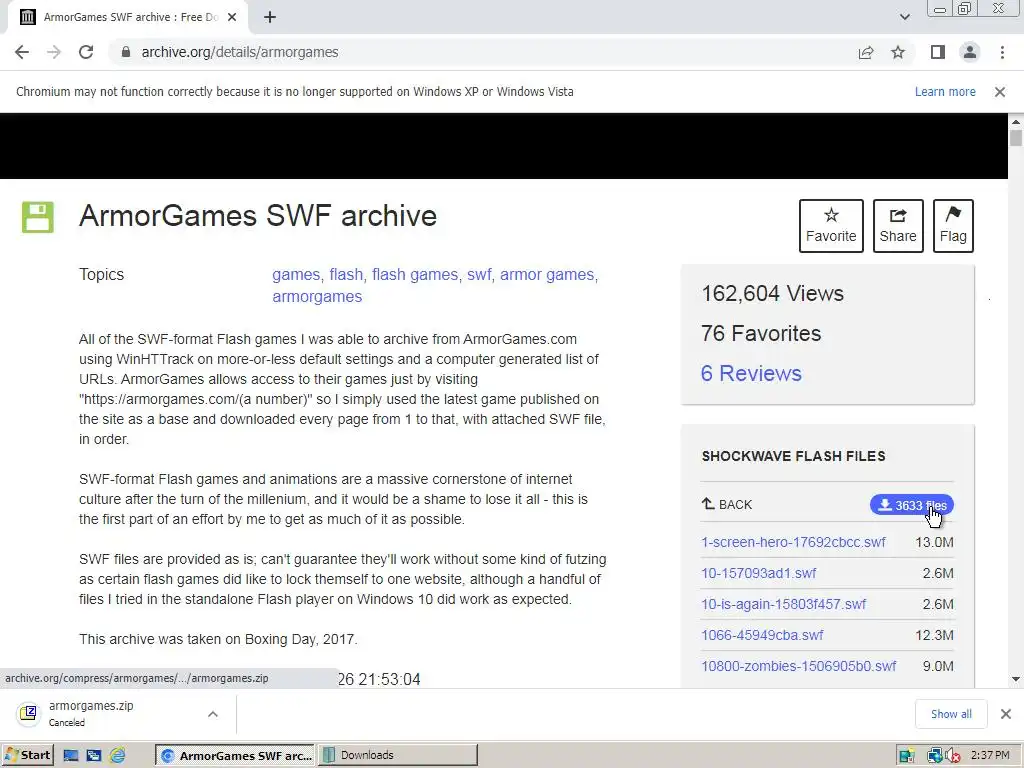This screenshot has width=1024, height=768.
Task: Click the page scrollbar down arrow
Action: click(x=1016, y=679)
